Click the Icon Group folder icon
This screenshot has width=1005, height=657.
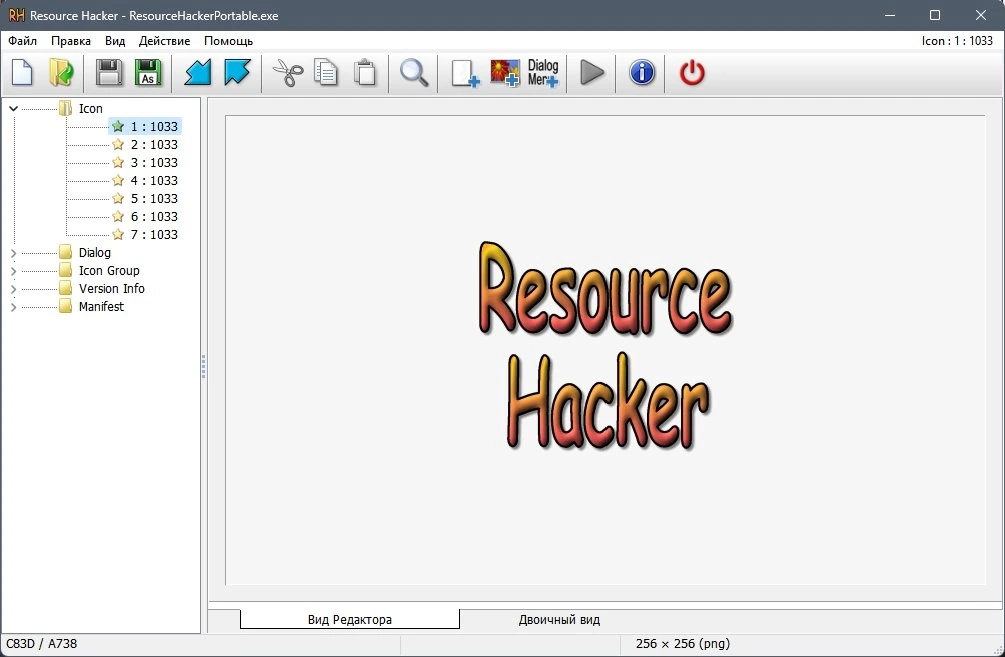(x=65, y=270)
